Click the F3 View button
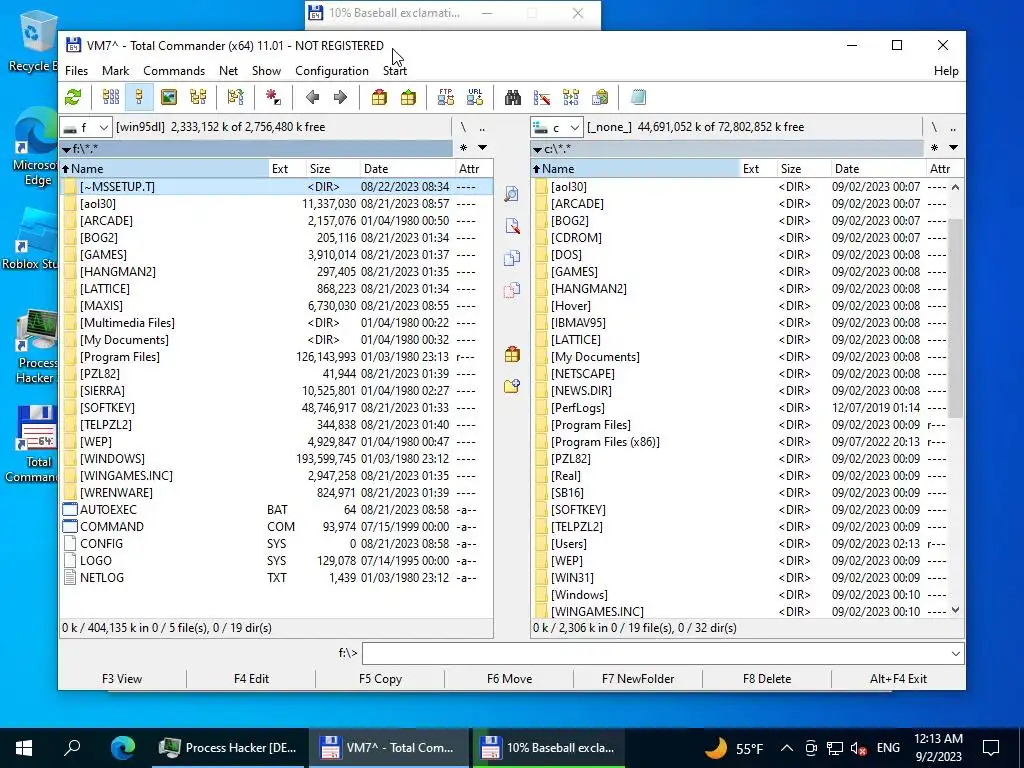1024x768 pixels. [x=122, y=679]
